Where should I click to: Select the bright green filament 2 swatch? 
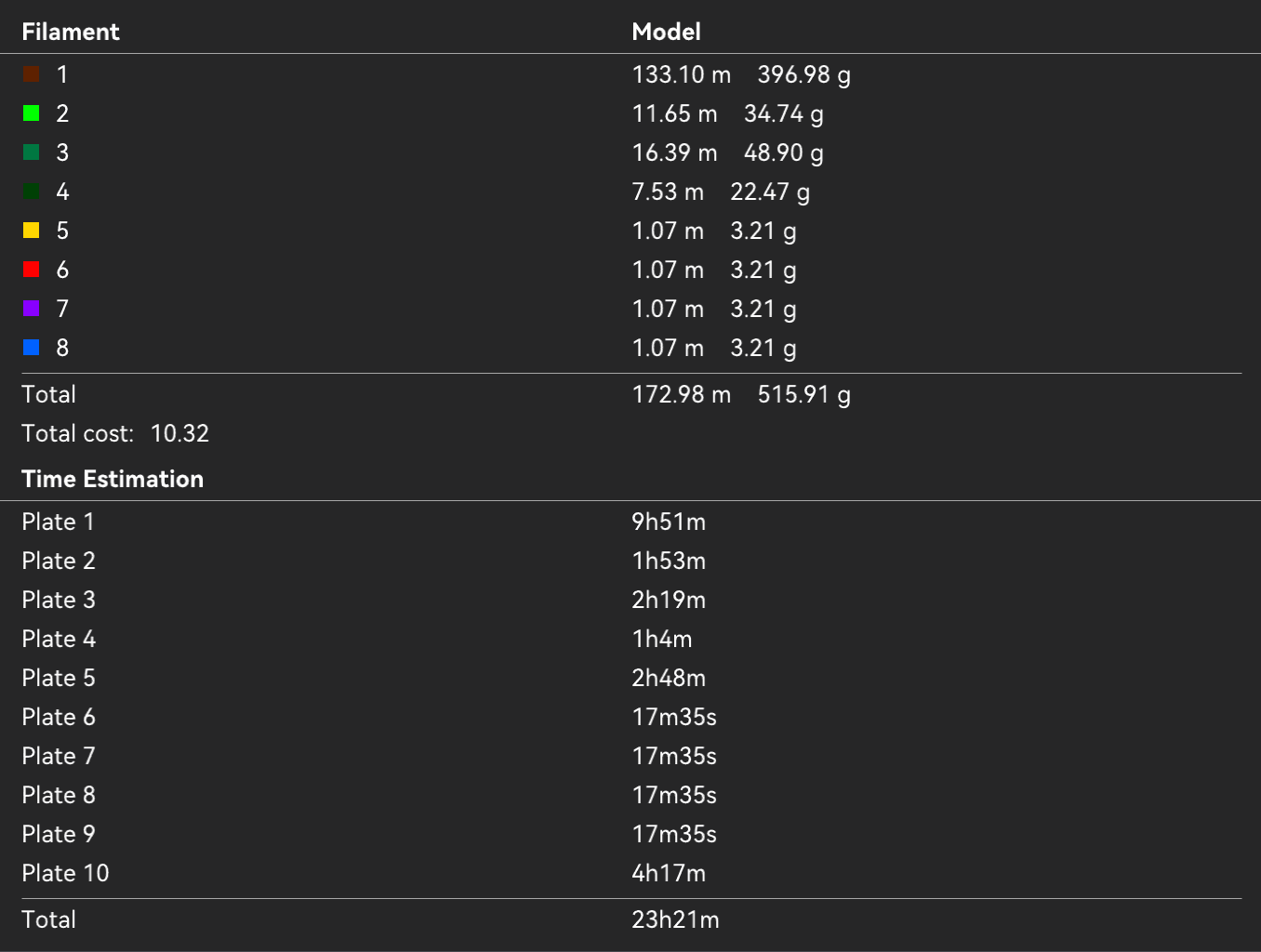tap(31, 113)
